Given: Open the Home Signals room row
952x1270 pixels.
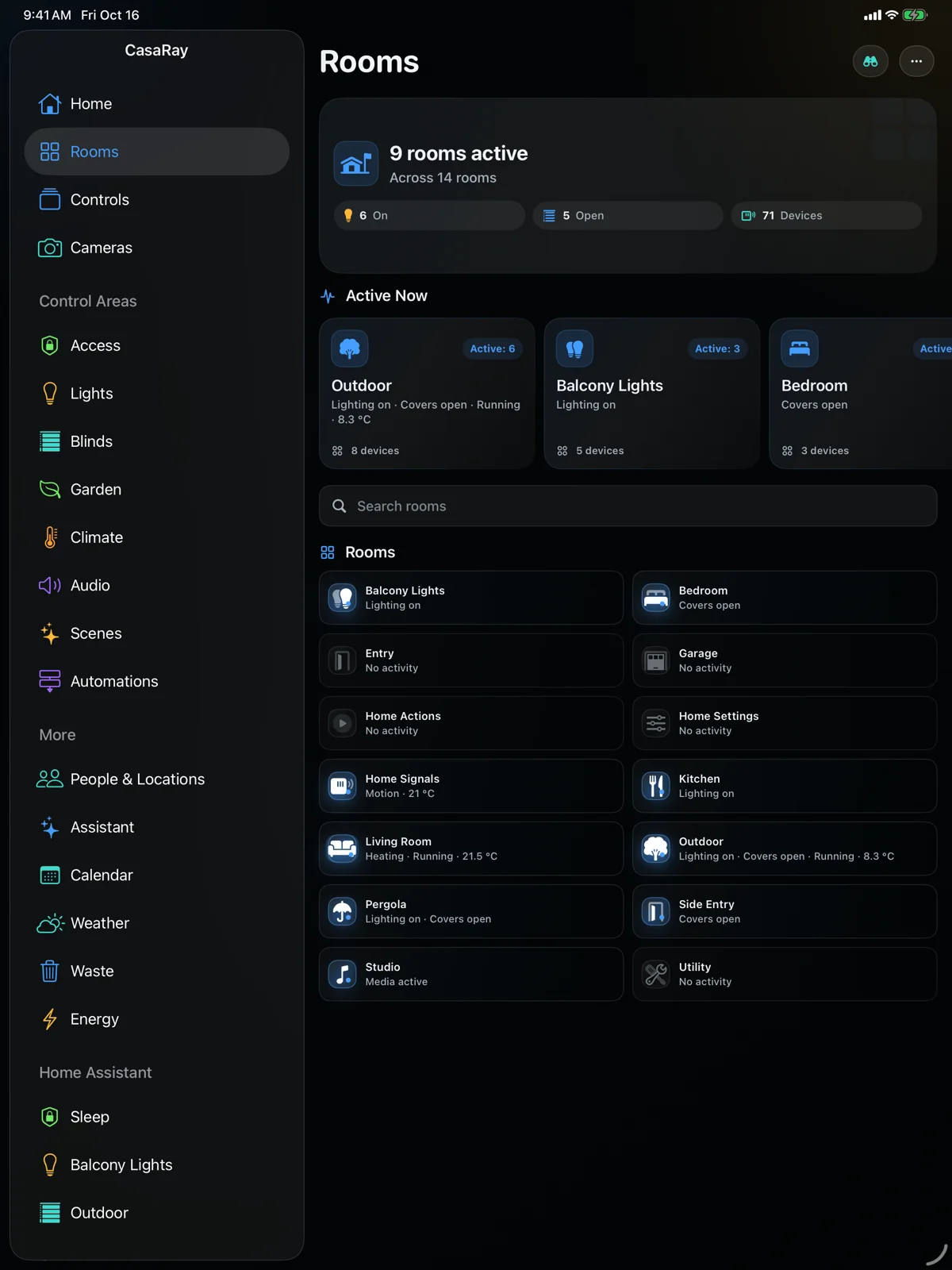Looking at the screenshot, I should [x=471, y=786].
